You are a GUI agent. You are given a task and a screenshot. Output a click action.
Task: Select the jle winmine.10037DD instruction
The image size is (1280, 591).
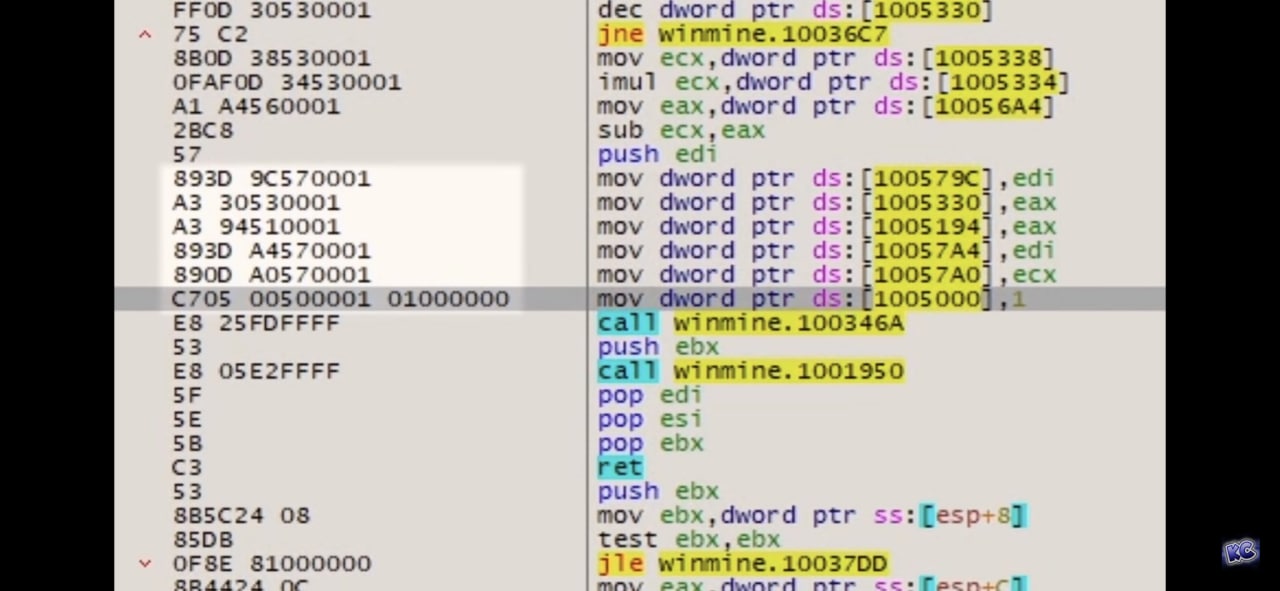point(742,563)
